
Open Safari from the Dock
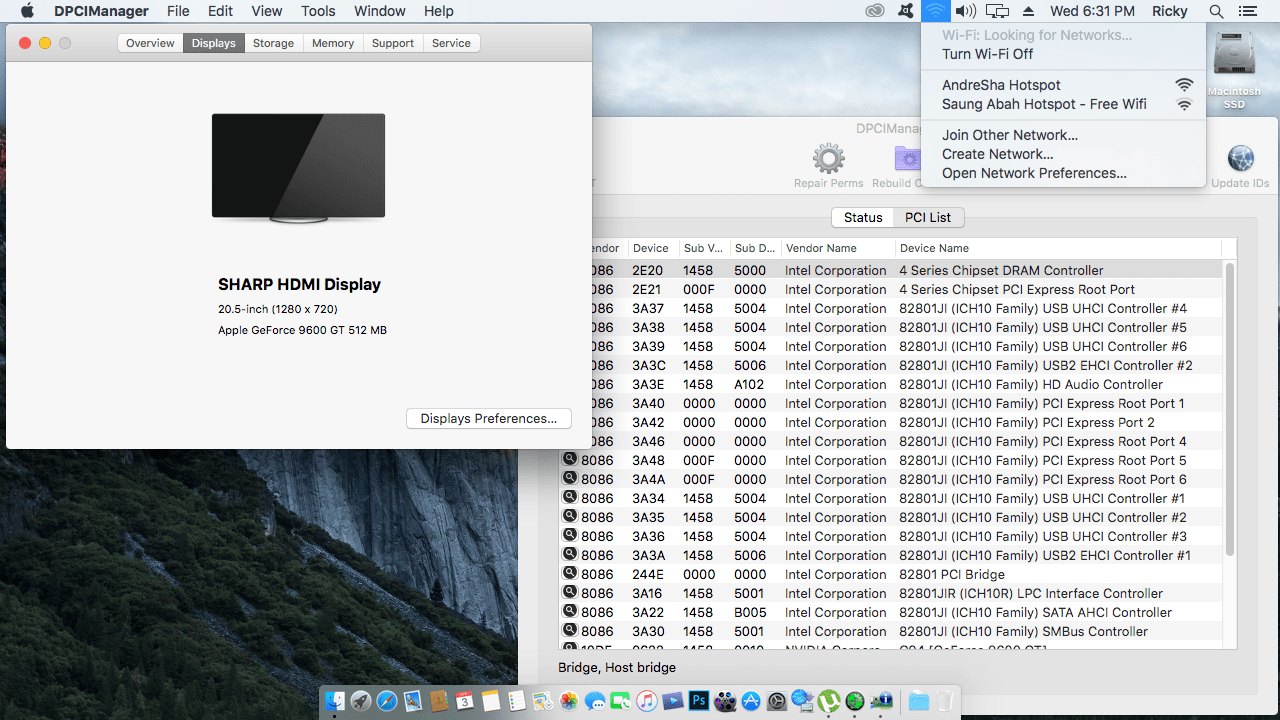point(387,701)
